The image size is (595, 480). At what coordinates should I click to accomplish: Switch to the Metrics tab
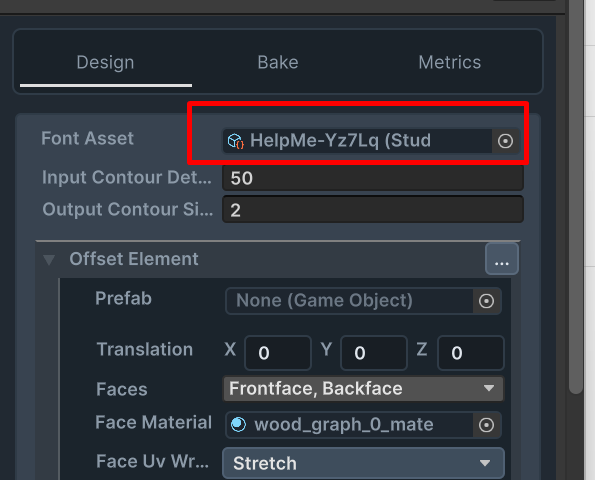point(450,62)
